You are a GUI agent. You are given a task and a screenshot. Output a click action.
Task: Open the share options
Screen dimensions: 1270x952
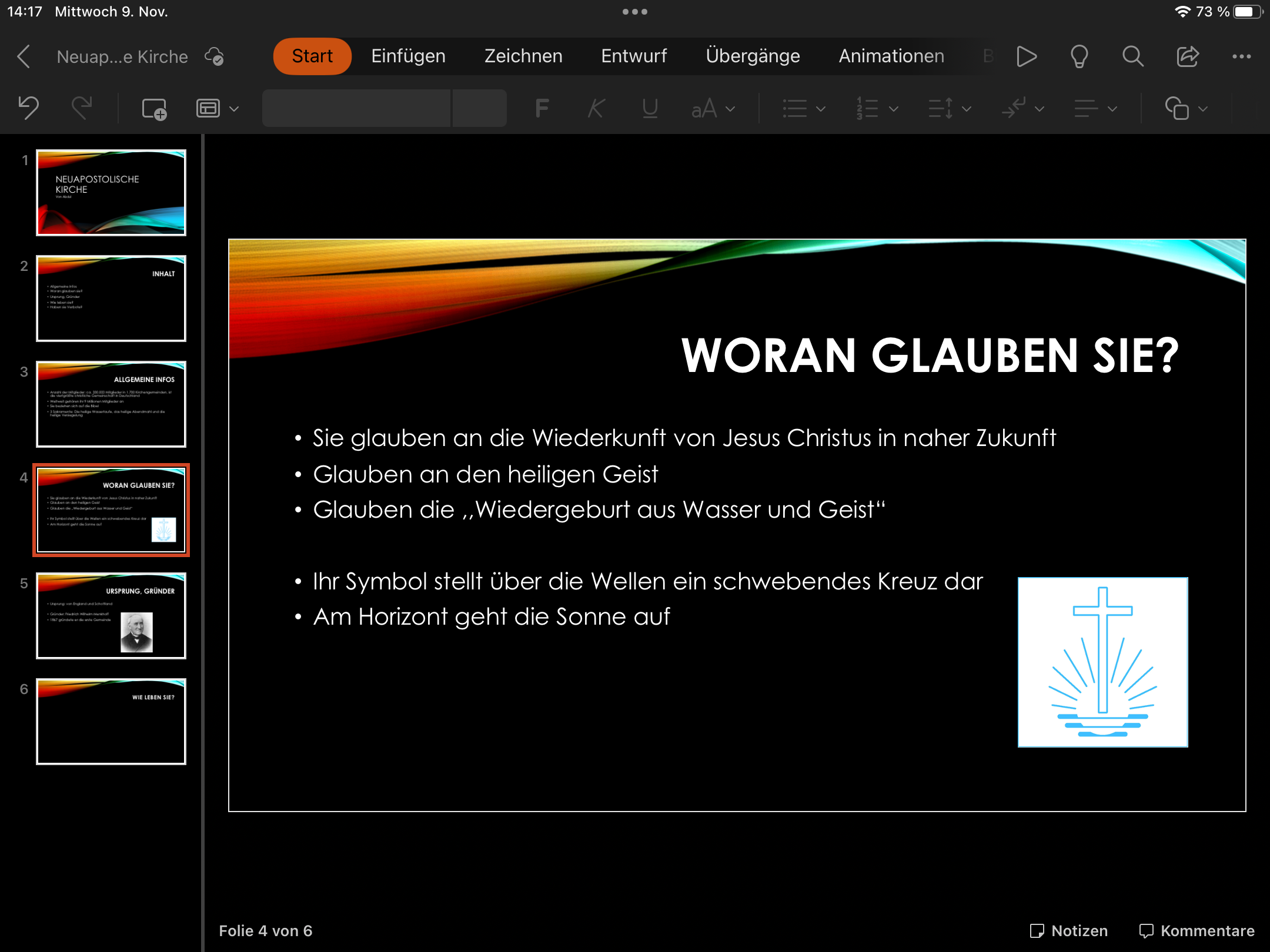[x=1188, y=56]
